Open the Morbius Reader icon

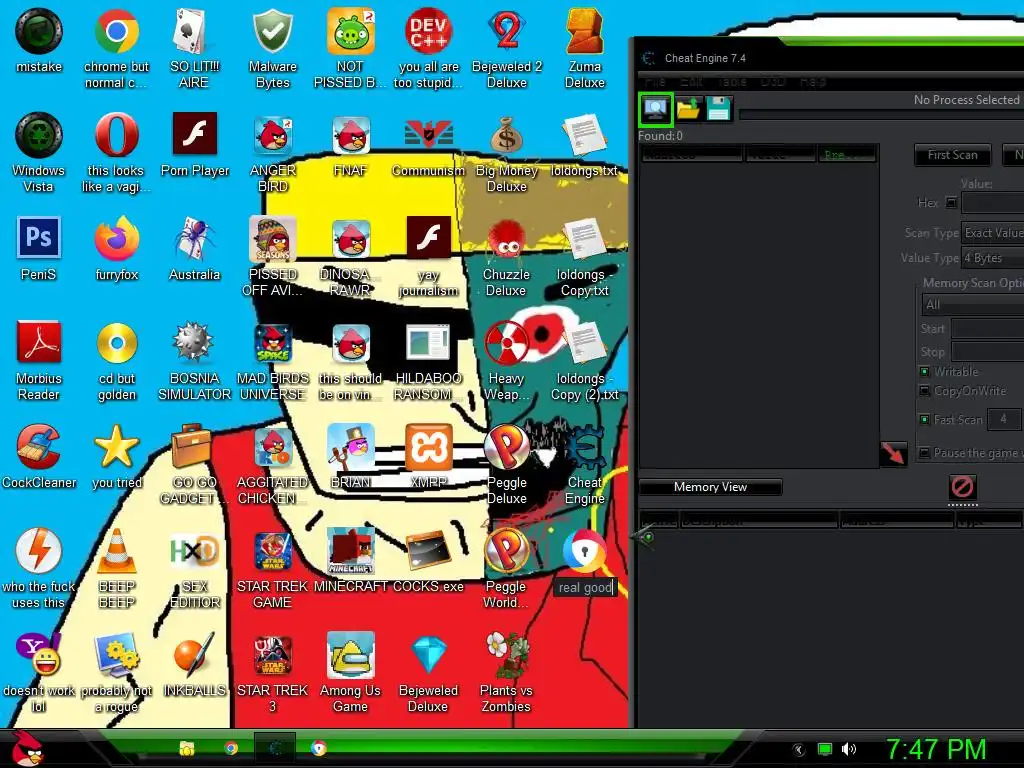point(39,343)
